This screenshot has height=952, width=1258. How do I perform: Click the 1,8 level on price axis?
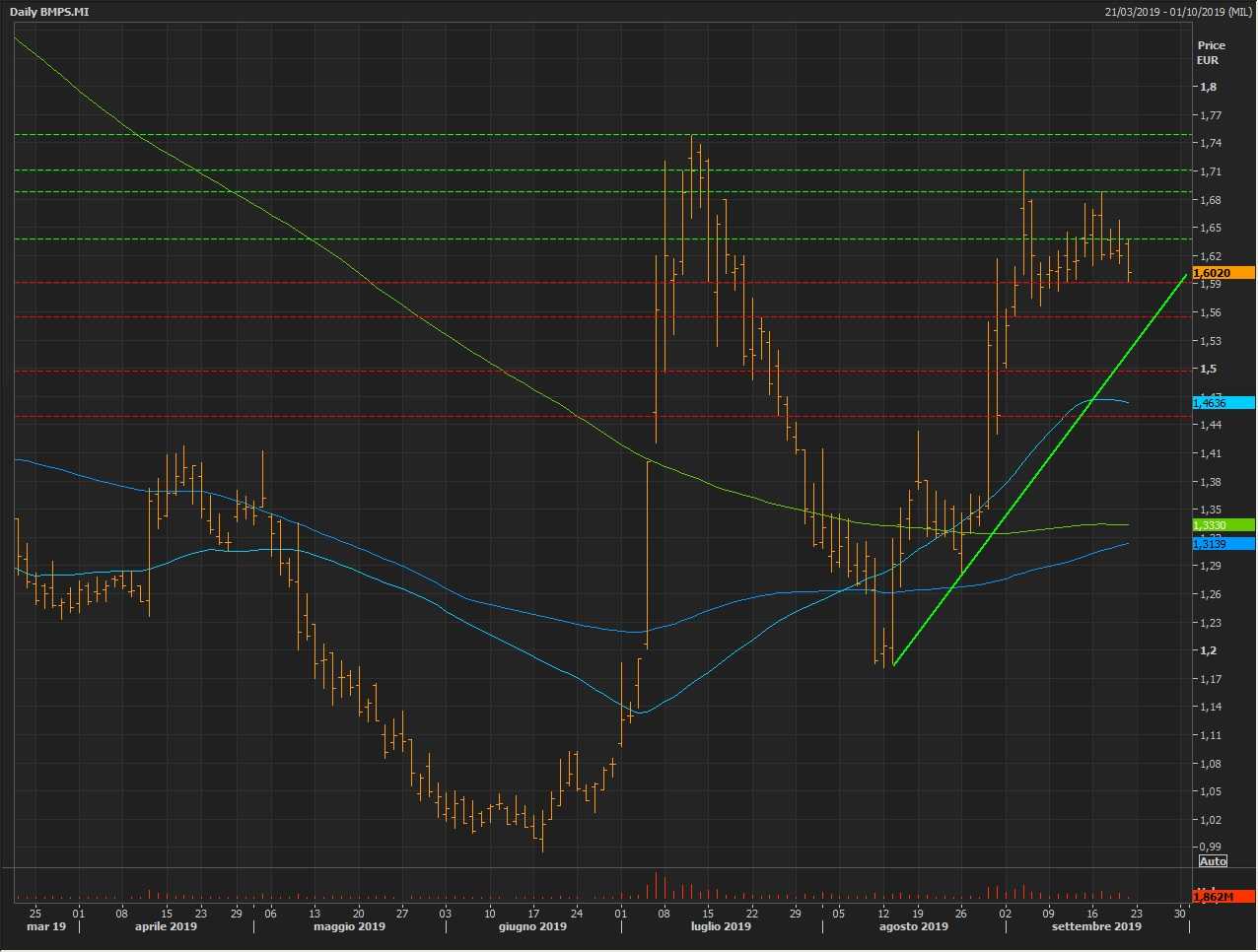[x=1208, y=87]
